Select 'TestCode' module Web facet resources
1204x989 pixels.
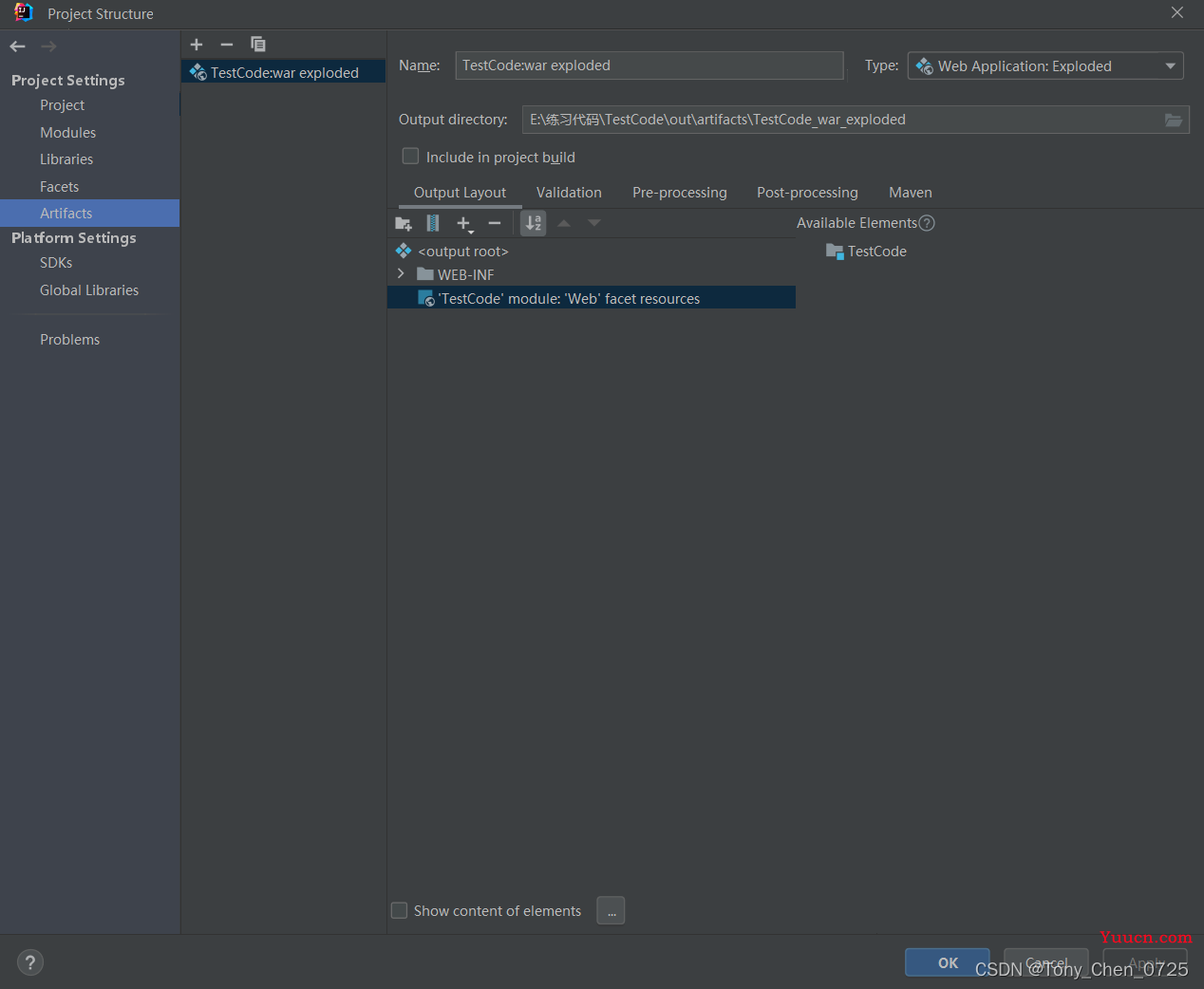(591, 298)
